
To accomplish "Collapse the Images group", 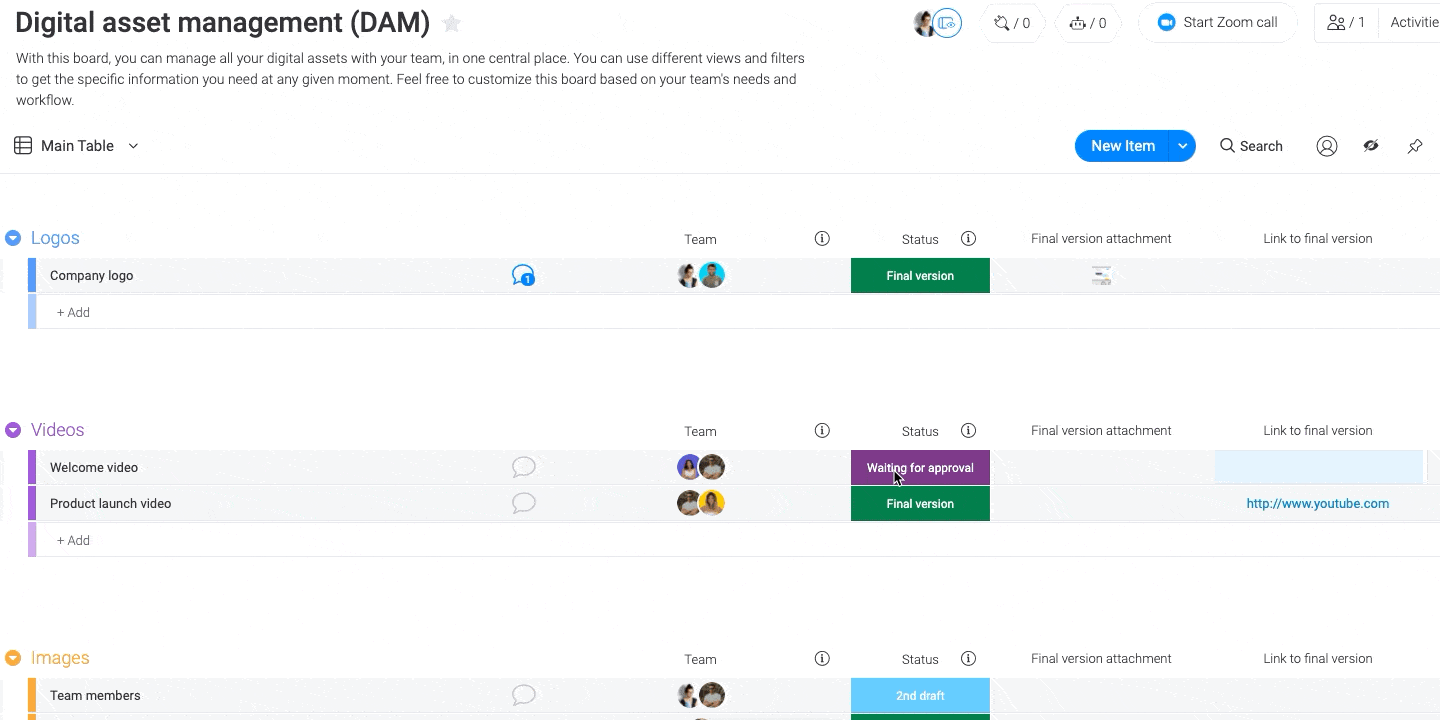I will coord(13,658).
